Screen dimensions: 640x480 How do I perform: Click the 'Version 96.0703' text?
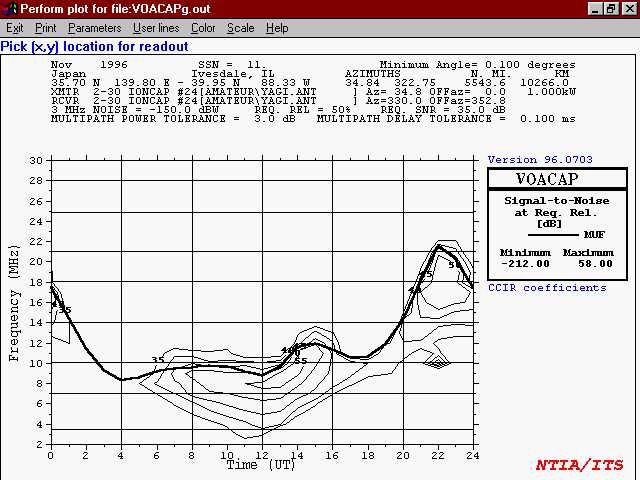(540, 160)
